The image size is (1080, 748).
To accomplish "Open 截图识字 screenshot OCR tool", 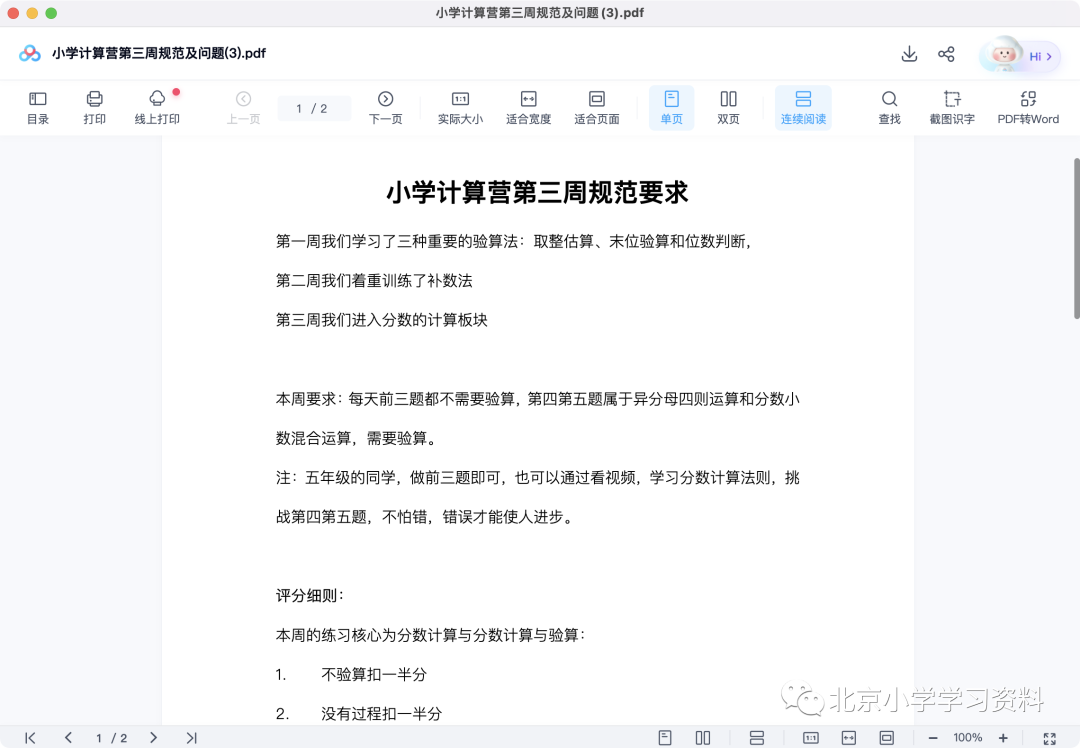I will point(952,108).
